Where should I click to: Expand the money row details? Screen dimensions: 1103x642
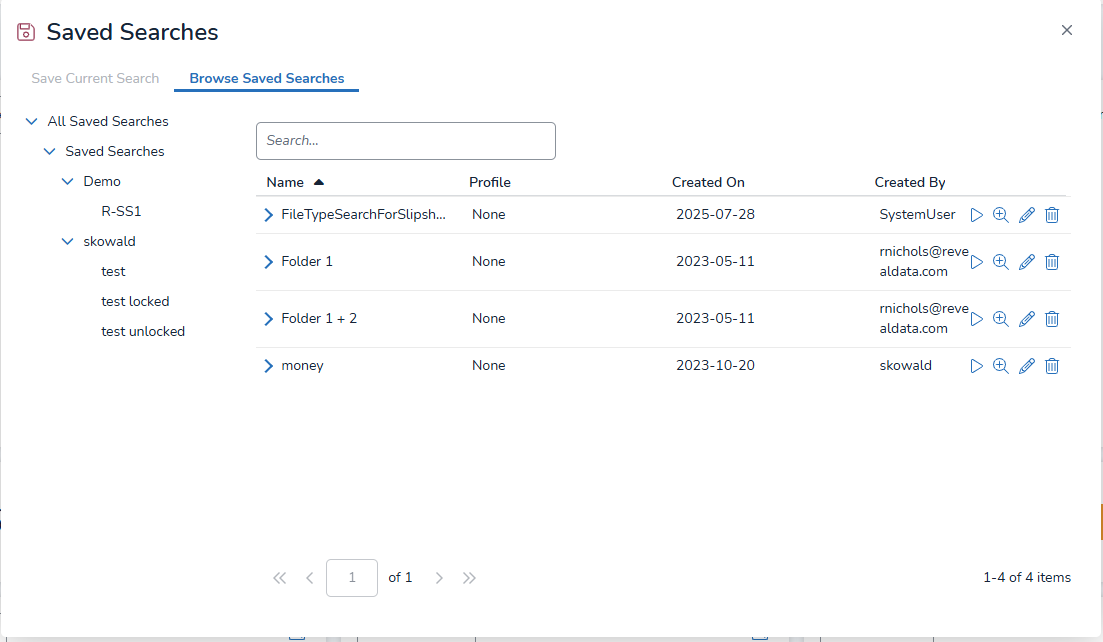268,366
